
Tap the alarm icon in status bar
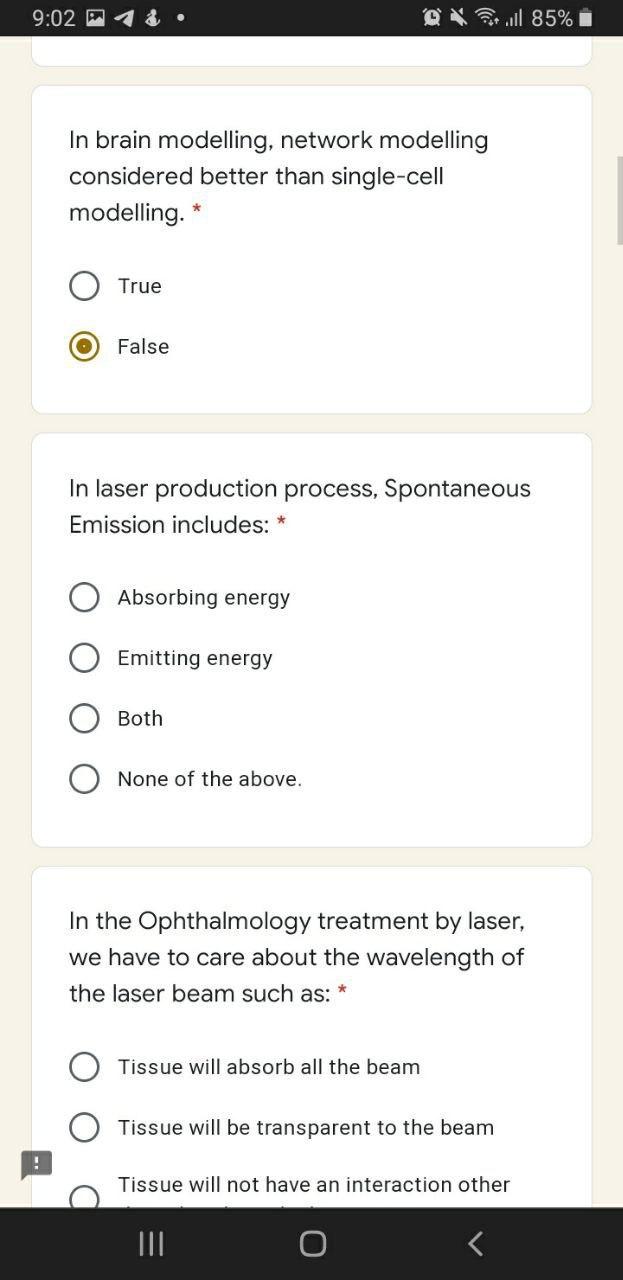(432, 18)
